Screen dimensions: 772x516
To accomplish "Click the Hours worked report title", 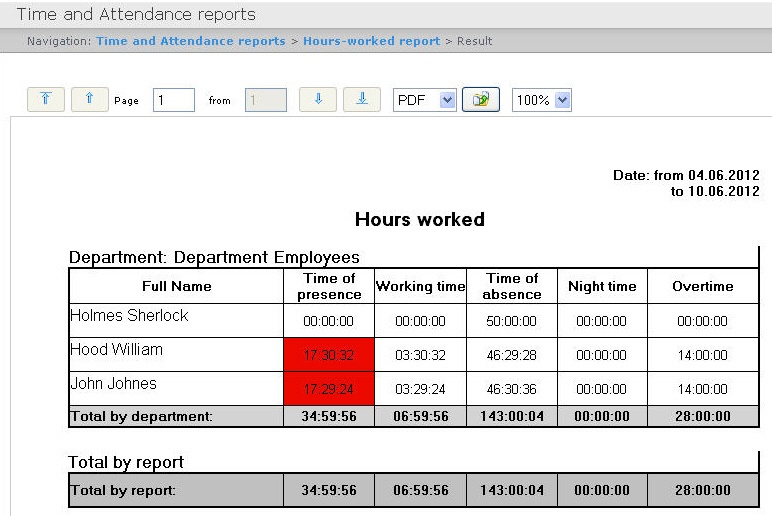I will (x=419, y=219).
